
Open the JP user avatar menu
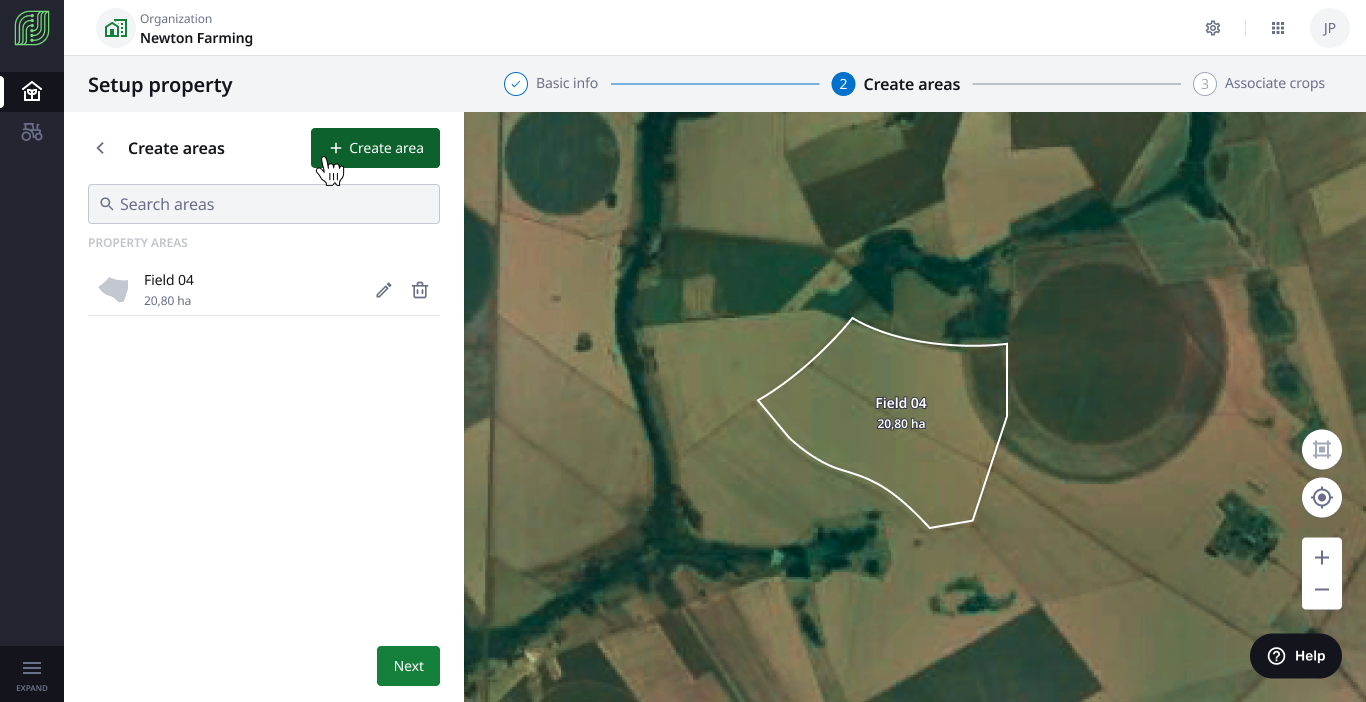pos(1329,28)
